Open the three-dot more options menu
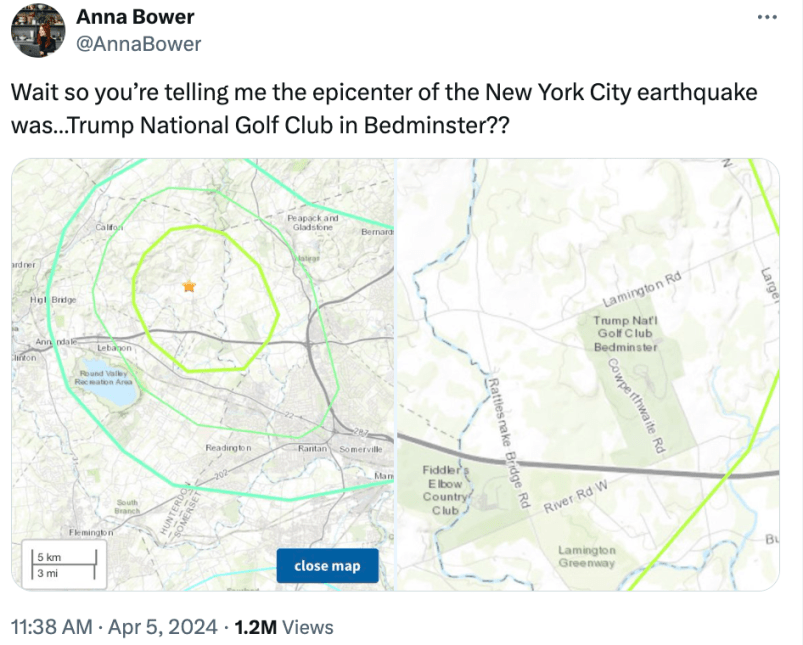 click(766, 17)
